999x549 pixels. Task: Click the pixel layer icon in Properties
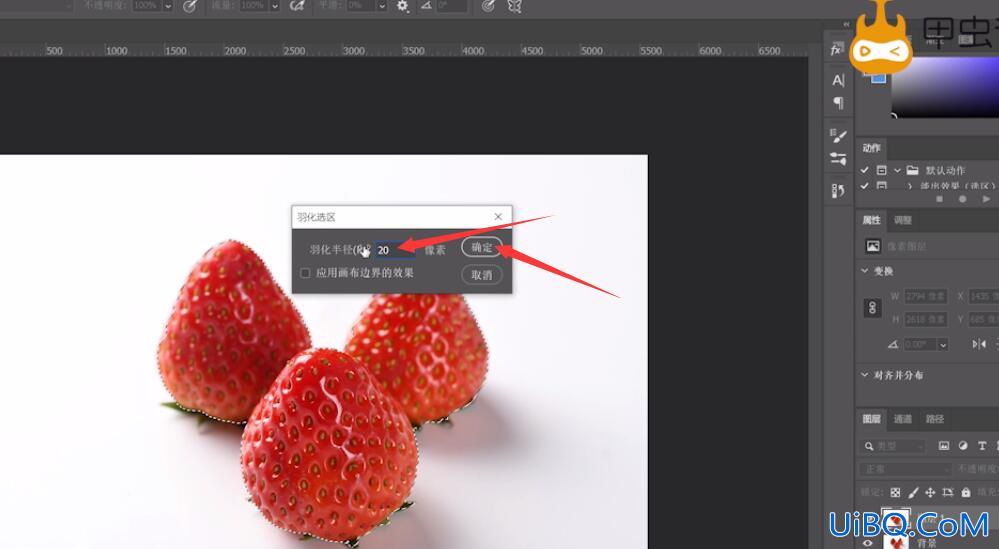point(873,246)
